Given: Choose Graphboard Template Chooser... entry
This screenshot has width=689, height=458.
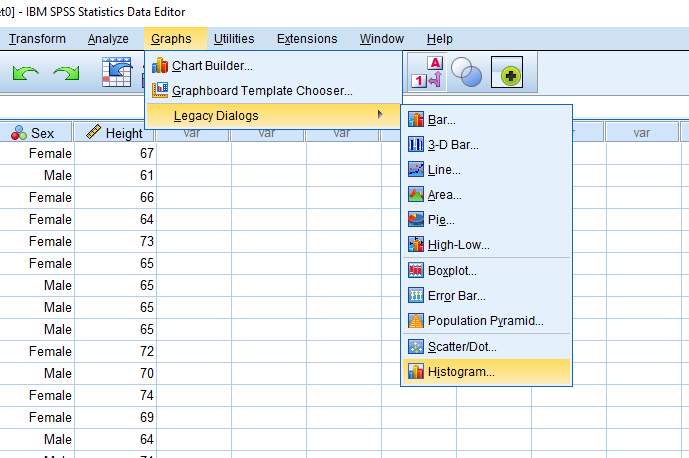Looking at the screenshot, I should click(274, 91).
